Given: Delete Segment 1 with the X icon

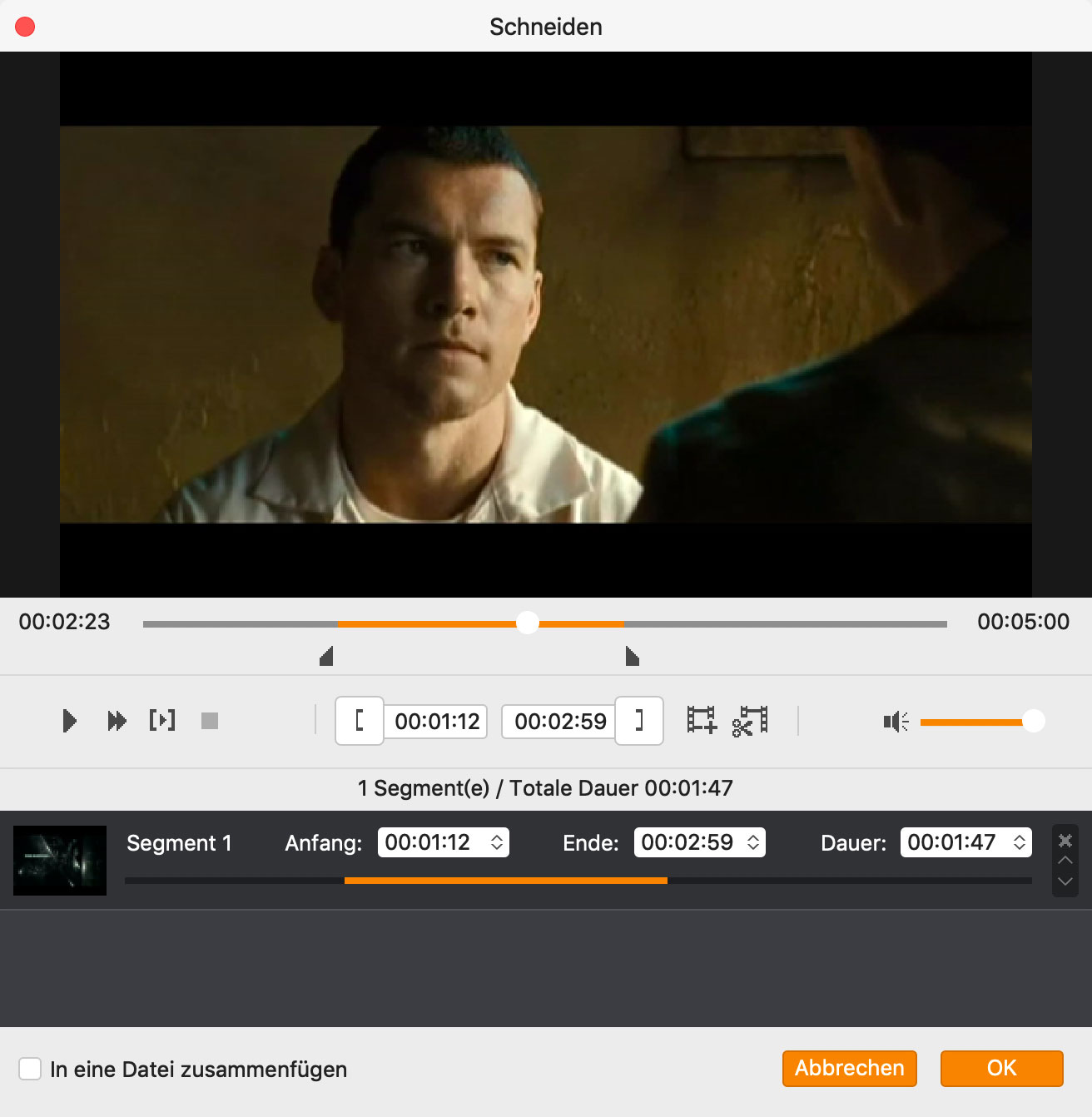Looking at the screenshot, I should point(1065,840).
